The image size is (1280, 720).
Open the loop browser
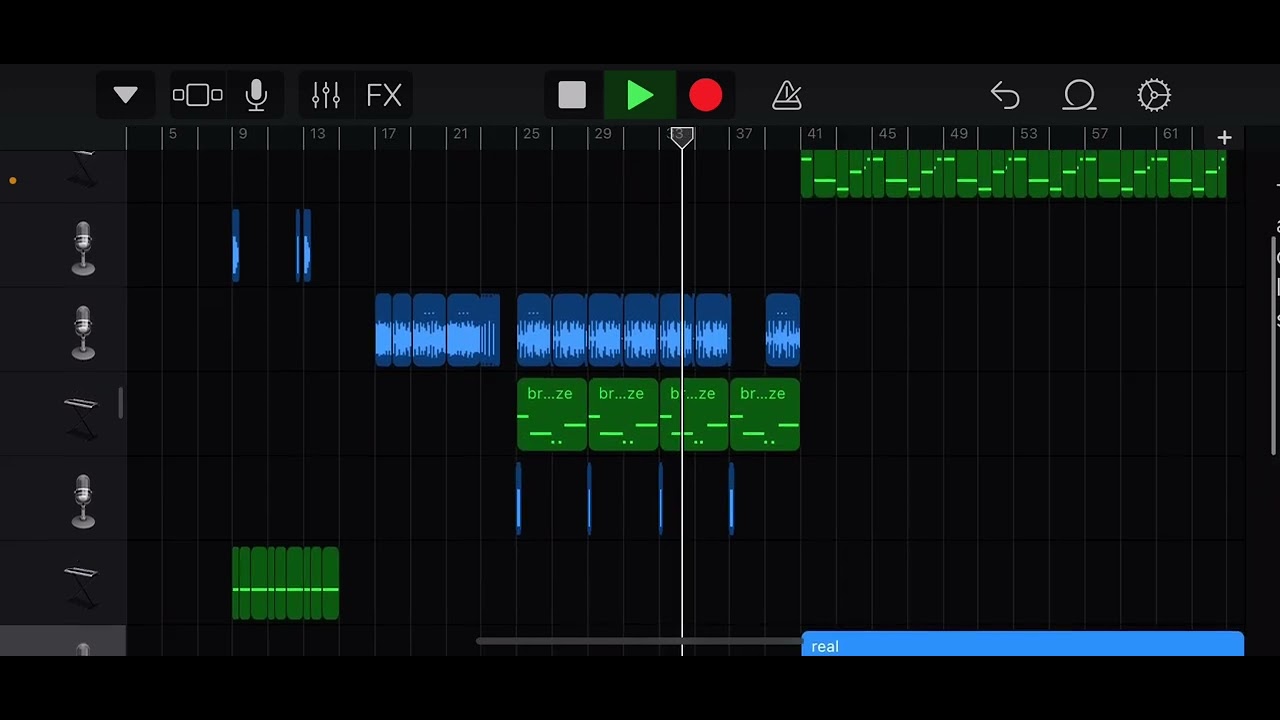click(1080, 95)
